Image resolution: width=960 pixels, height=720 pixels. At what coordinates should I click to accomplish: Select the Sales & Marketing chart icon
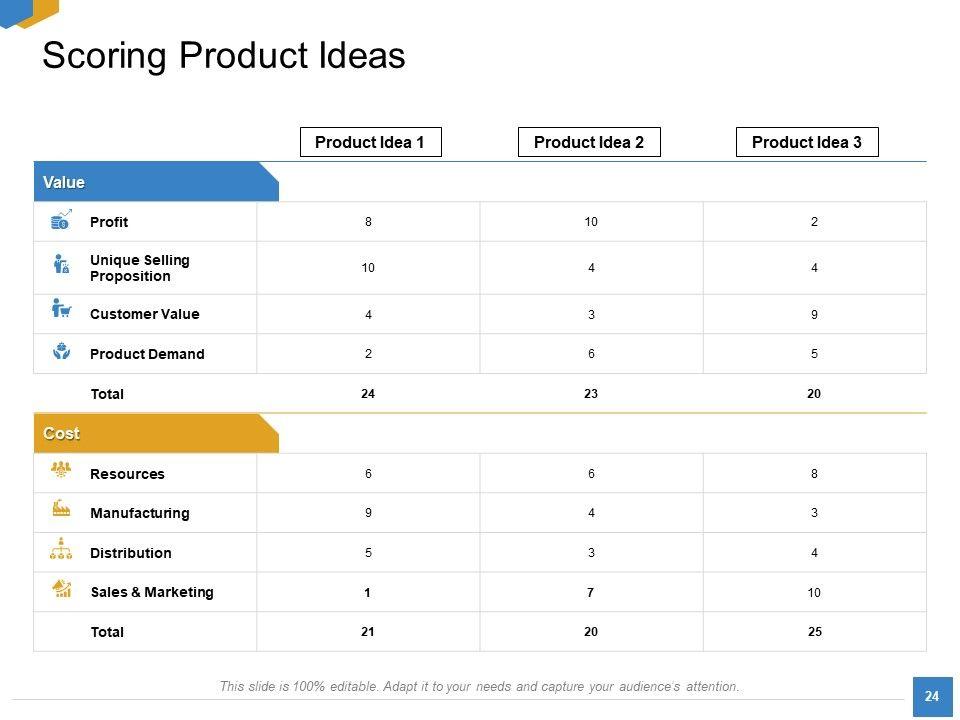point(61,589)
